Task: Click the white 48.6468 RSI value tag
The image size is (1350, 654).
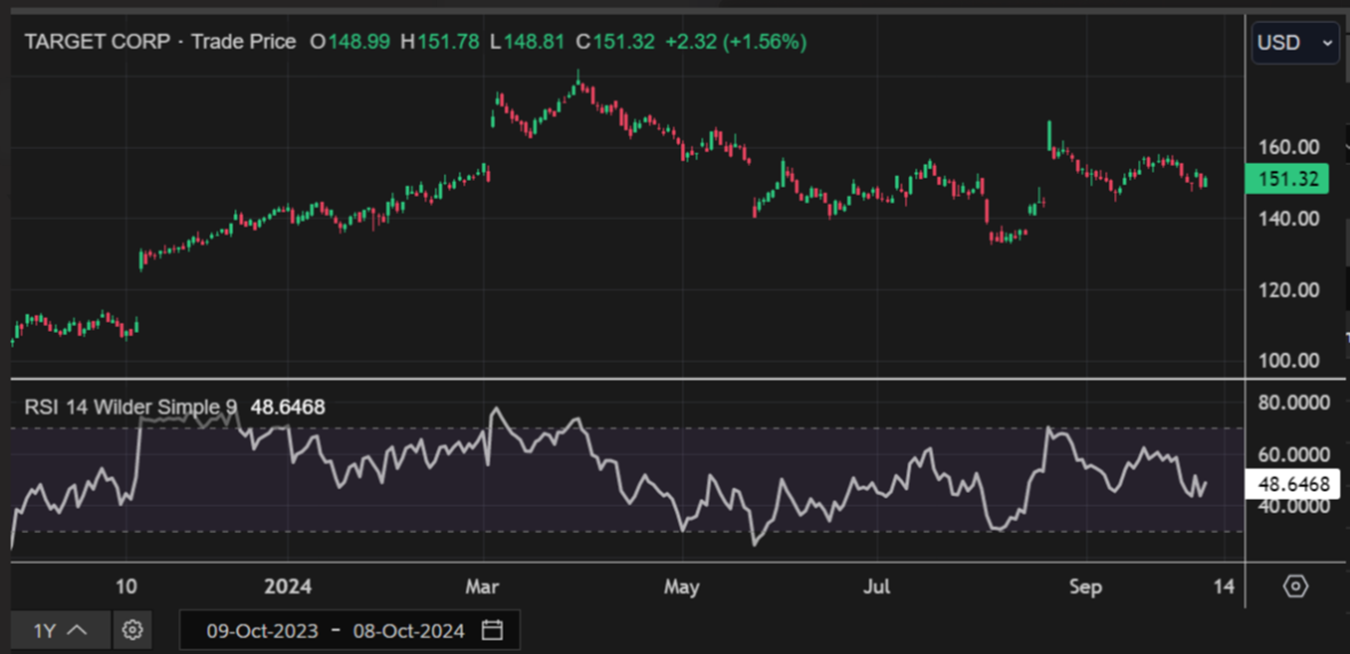Action: pyautogui.click(x=1294, y=485)
